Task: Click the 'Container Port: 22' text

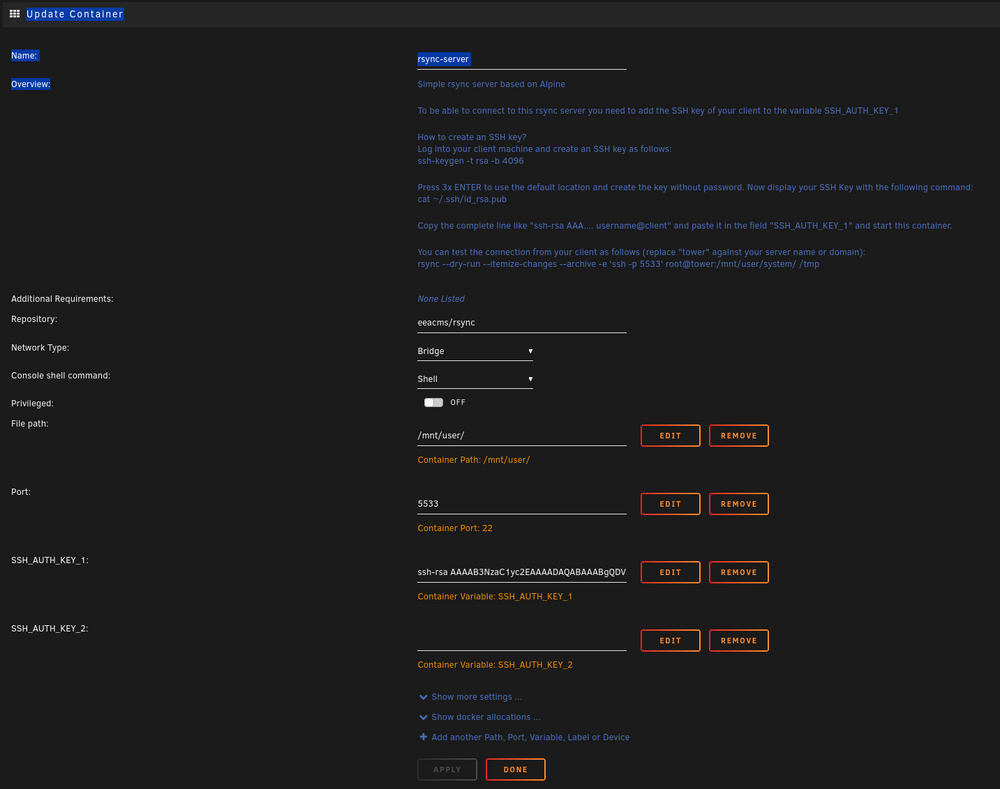Action: tap(455, 528)
